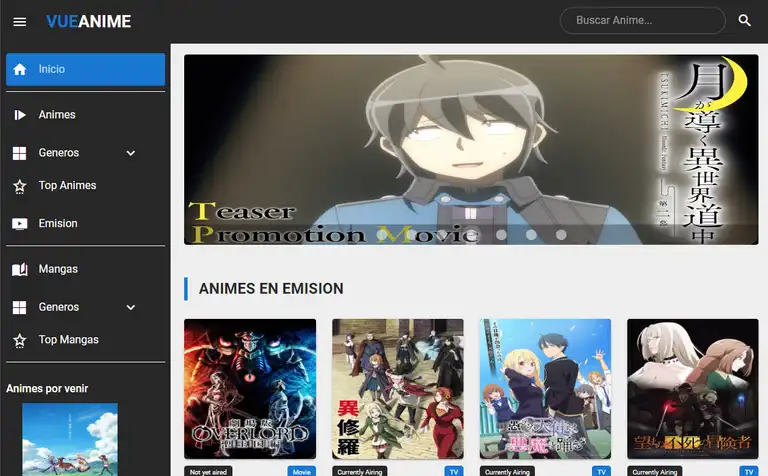Click grid icon of Generos under Mangas
This screenshot has width=768, height=476.
pyautogui.click(x=20, y=308)
